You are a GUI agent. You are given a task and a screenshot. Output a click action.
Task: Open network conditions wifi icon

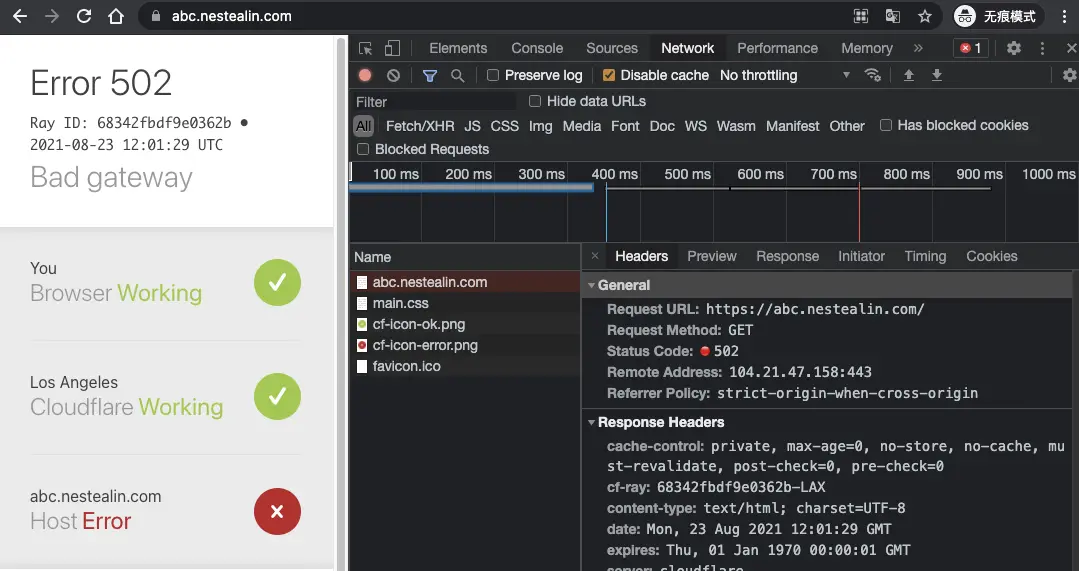point(873,75)
